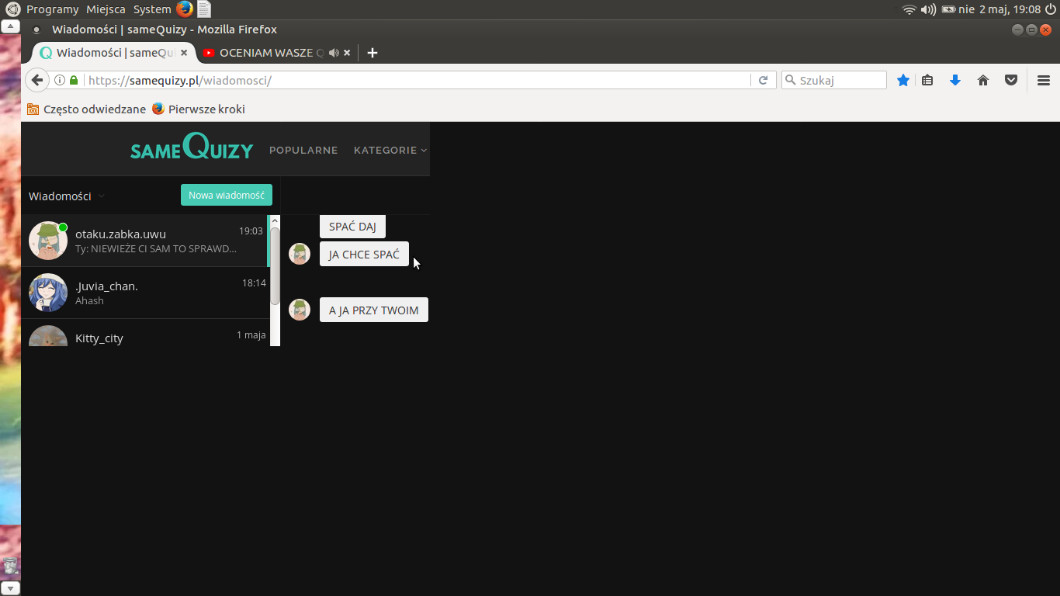Open the Firefox hamburger menu
Image resolution: width=1060 pixels, height=596 pixels.
tap(1043, 80)
